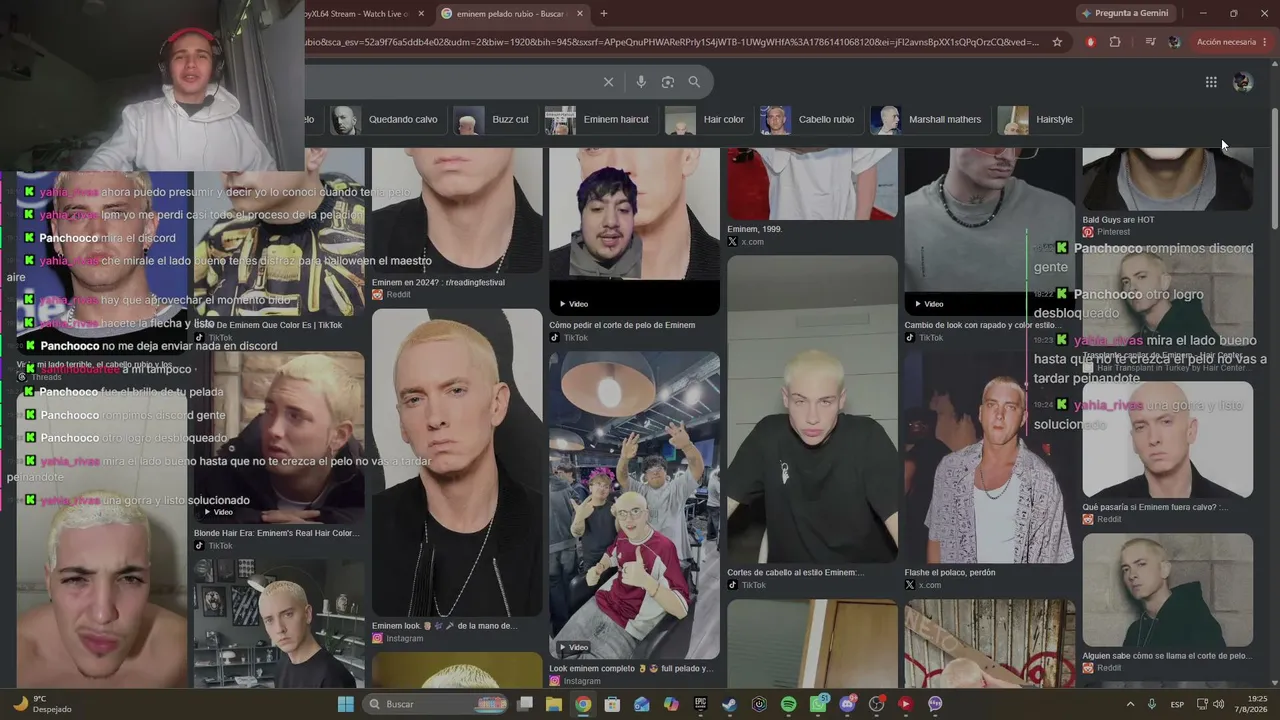Show hidden system tray icons
Viewport: 1280px width, 720px height.
1131,704
